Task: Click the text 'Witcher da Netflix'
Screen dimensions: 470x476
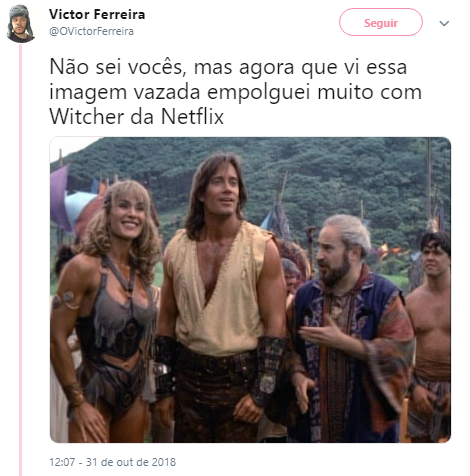Action: click(136, 117)
